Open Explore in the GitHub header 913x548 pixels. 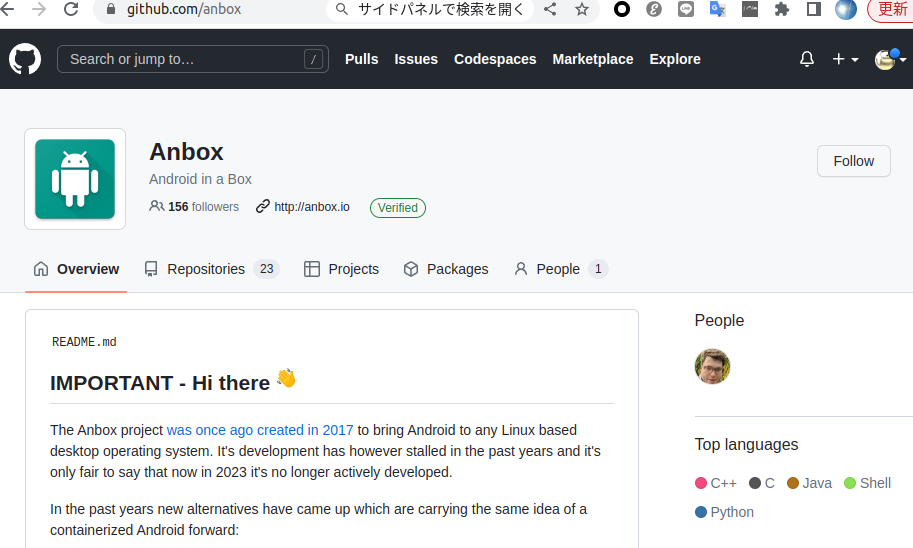pos(675,59)
